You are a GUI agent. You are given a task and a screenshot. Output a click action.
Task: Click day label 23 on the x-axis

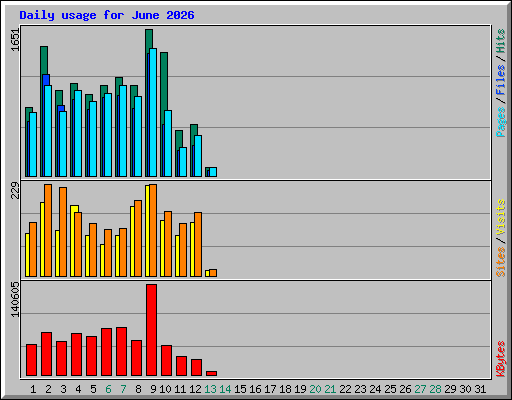(360, 389)
